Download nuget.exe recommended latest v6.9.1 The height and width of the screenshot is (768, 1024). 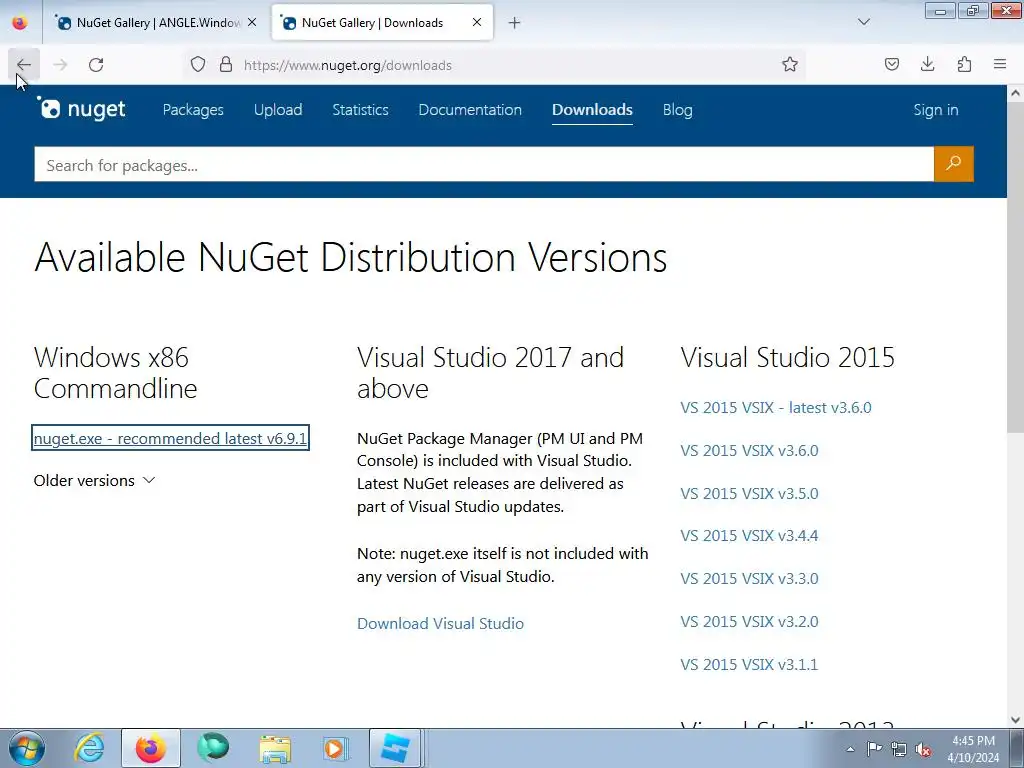(170, 438)
